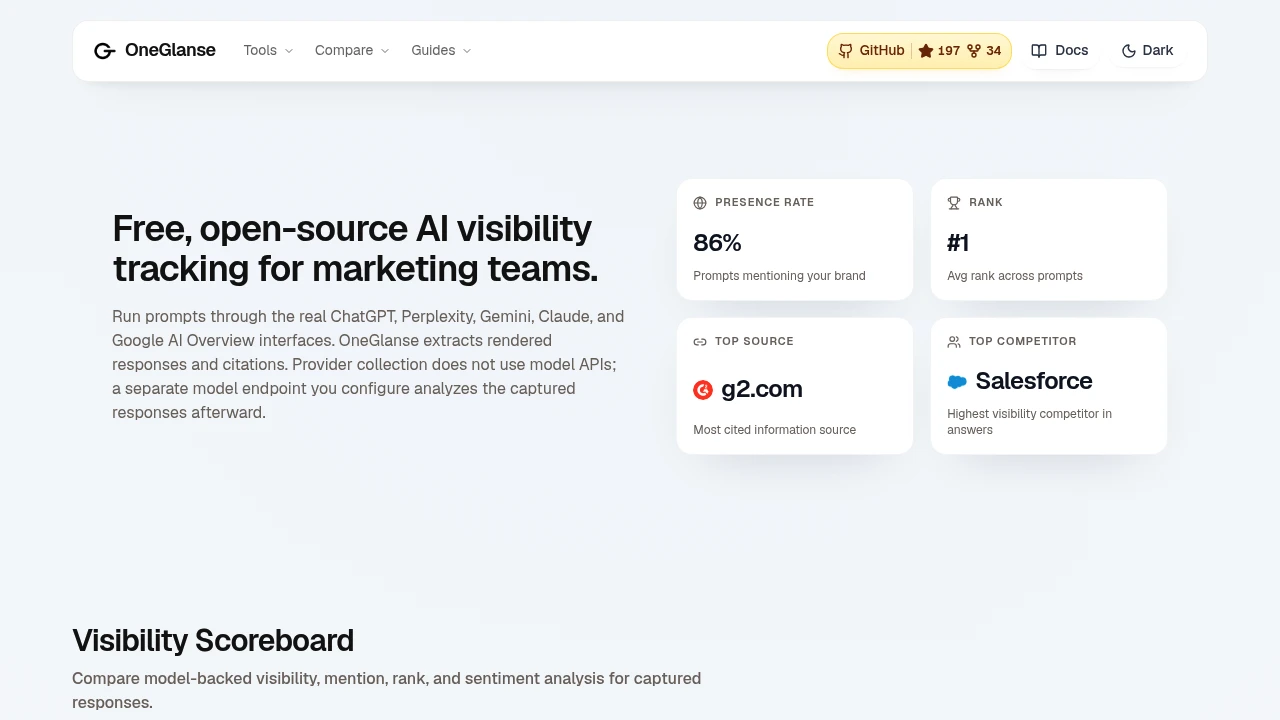Click the OneGlanse logo icon
The height and width of the screenshot is (720, 1280).
[105, 51]
